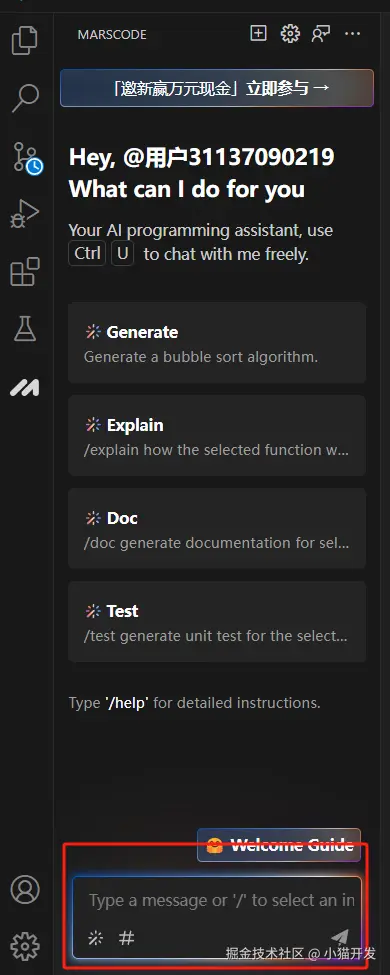The height and width of the screenshot is (975, 390).
Task: Start a new chat with plus icon
Action: pos(258,34)
